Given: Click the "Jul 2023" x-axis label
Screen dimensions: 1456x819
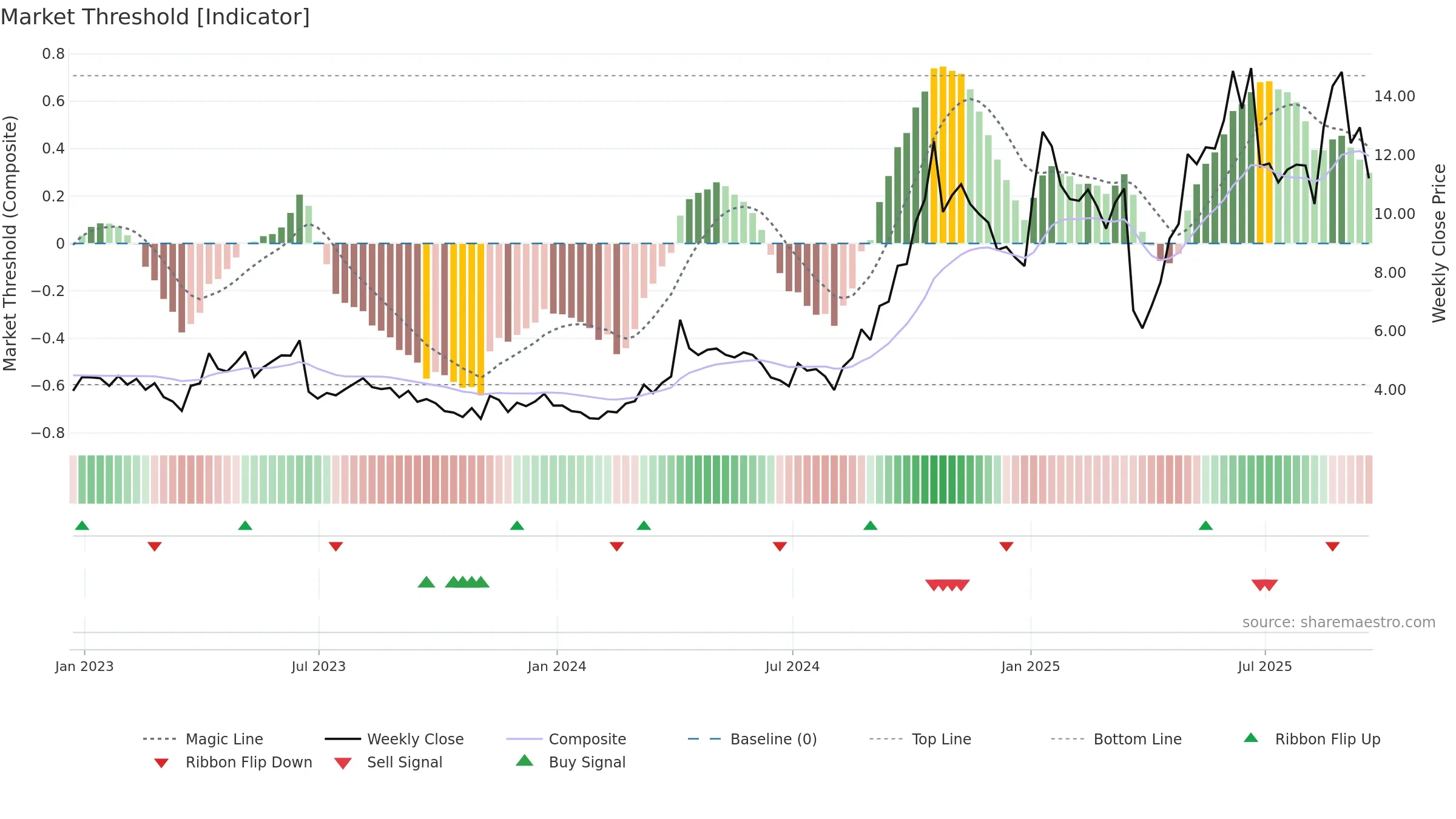Looking at the screenshot, I should click(318, 666).
